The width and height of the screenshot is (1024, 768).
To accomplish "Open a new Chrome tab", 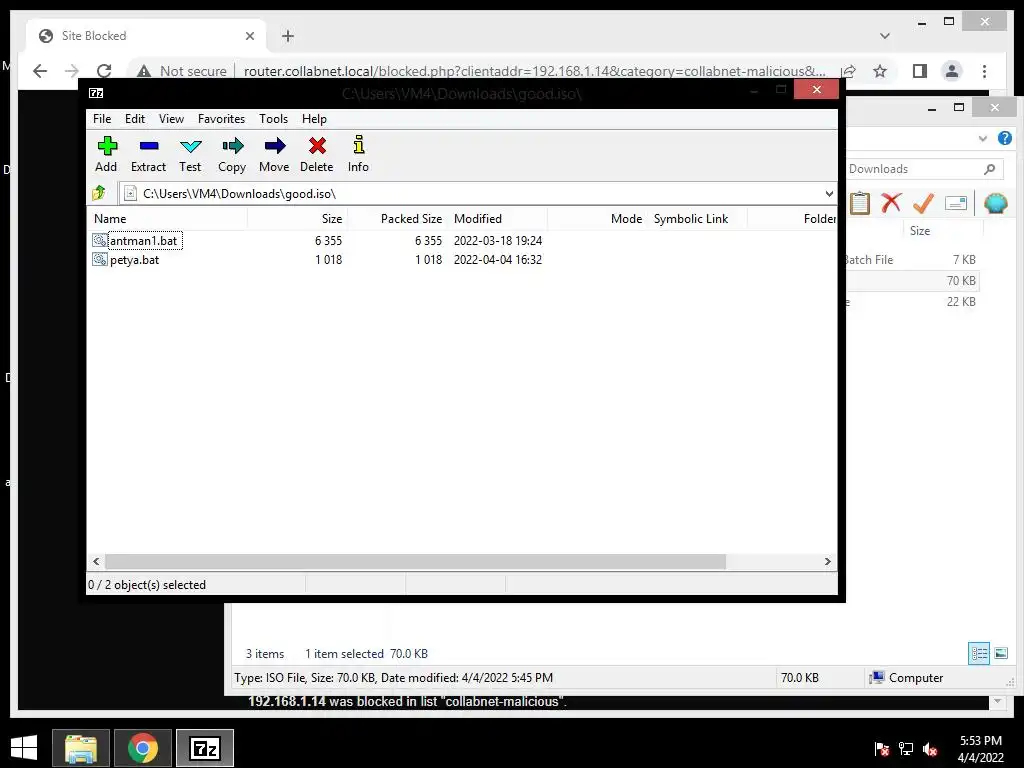I will (x=287, y=36).
